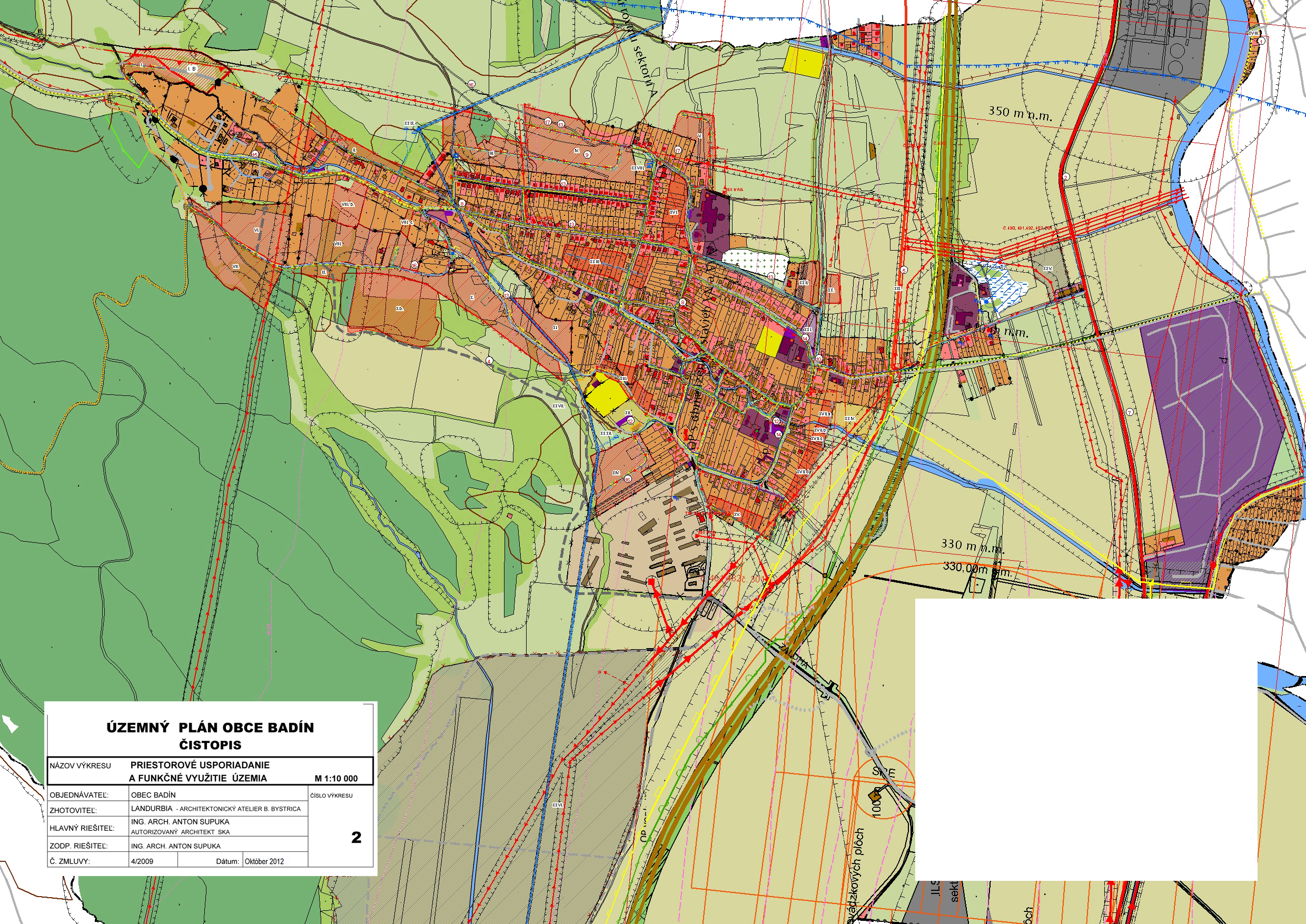
Task: Click the large blank white rectangle
Action: tap(1085, 739)
